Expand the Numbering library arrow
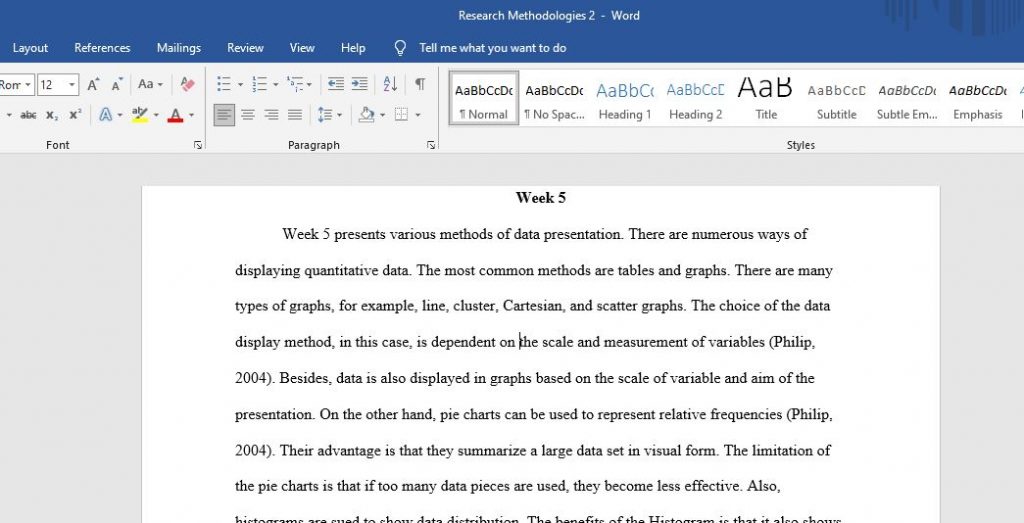Image resolution: width=1024 pixels, height=523 pixels. pos(276,85)
